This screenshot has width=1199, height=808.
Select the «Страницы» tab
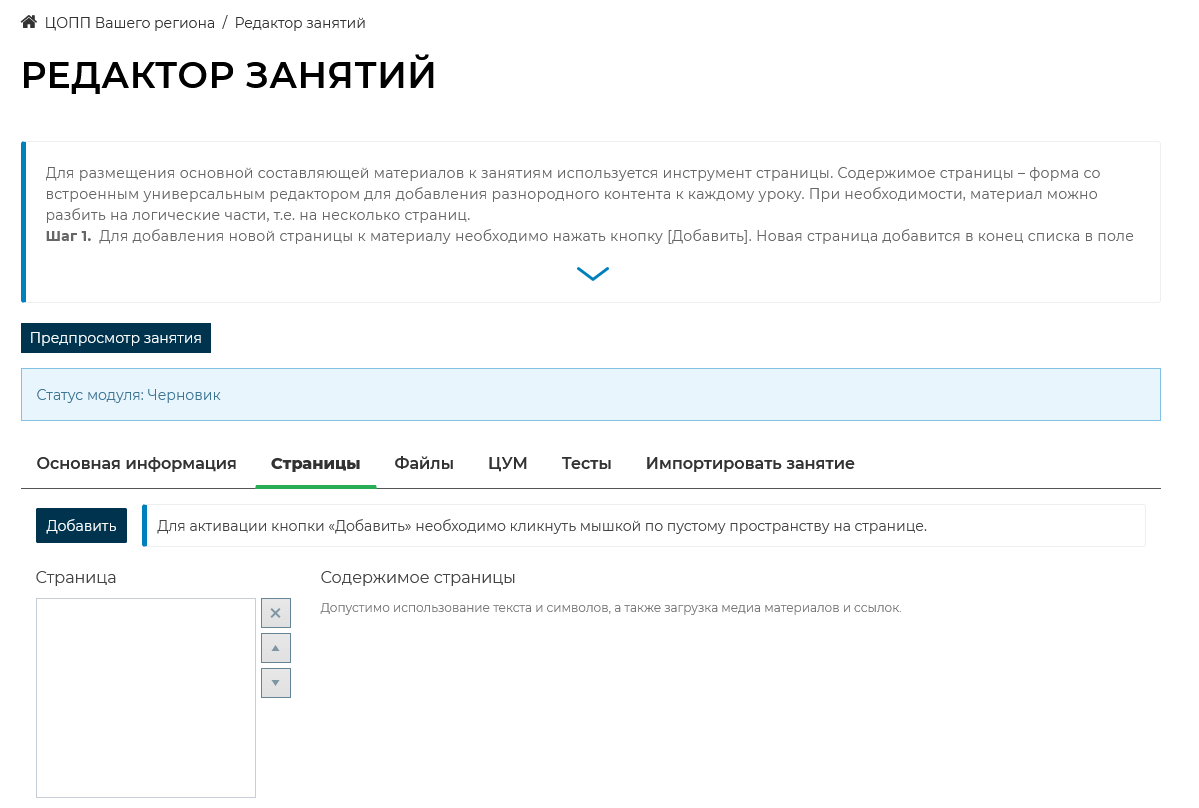point(315,464)
